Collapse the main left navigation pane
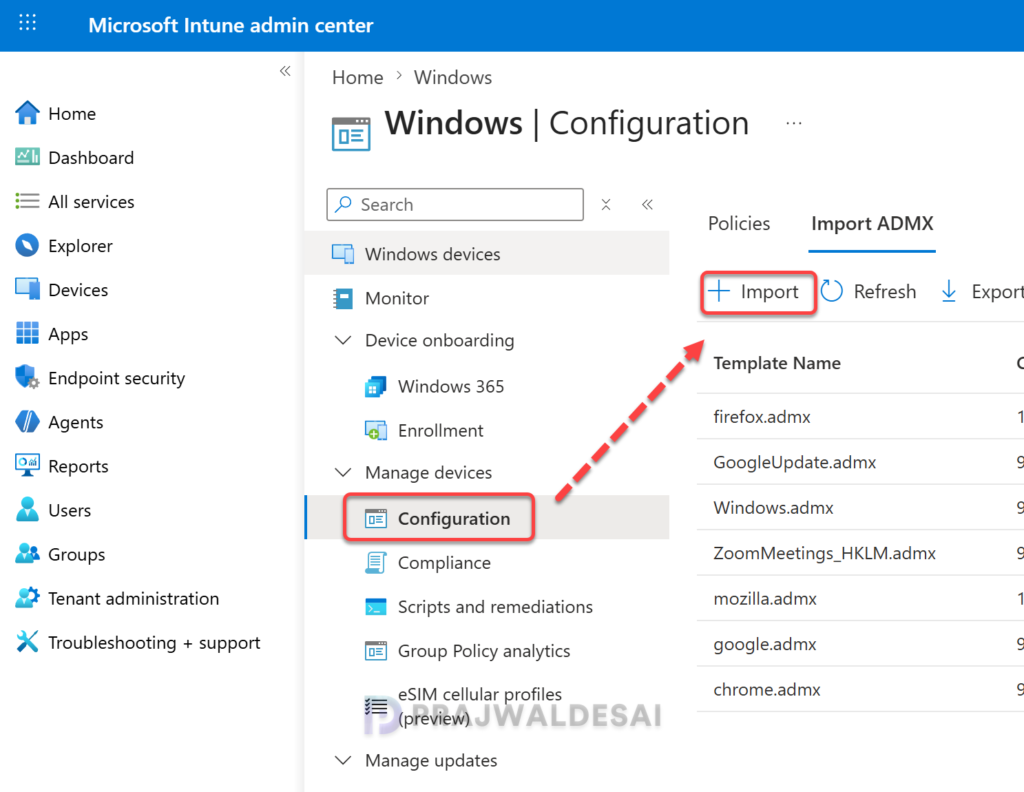The width and height of the screenshot is (1024, 792). 285,71
